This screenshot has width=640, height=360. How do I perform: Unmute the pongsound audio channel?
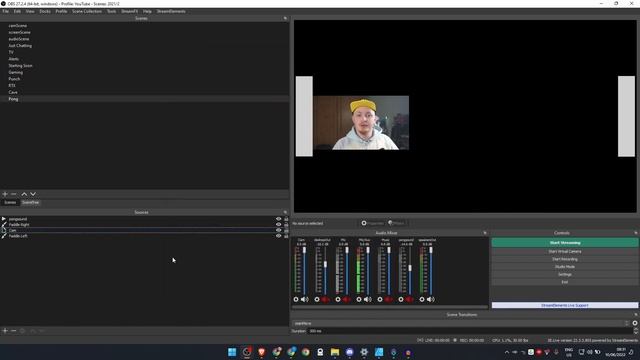(409, 300)
